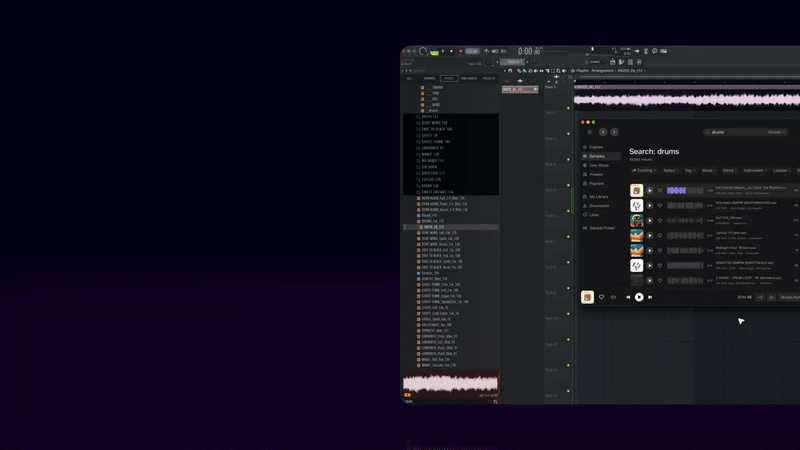
Task: Open the Instrument filter dropdown
Action: (754, 170)
